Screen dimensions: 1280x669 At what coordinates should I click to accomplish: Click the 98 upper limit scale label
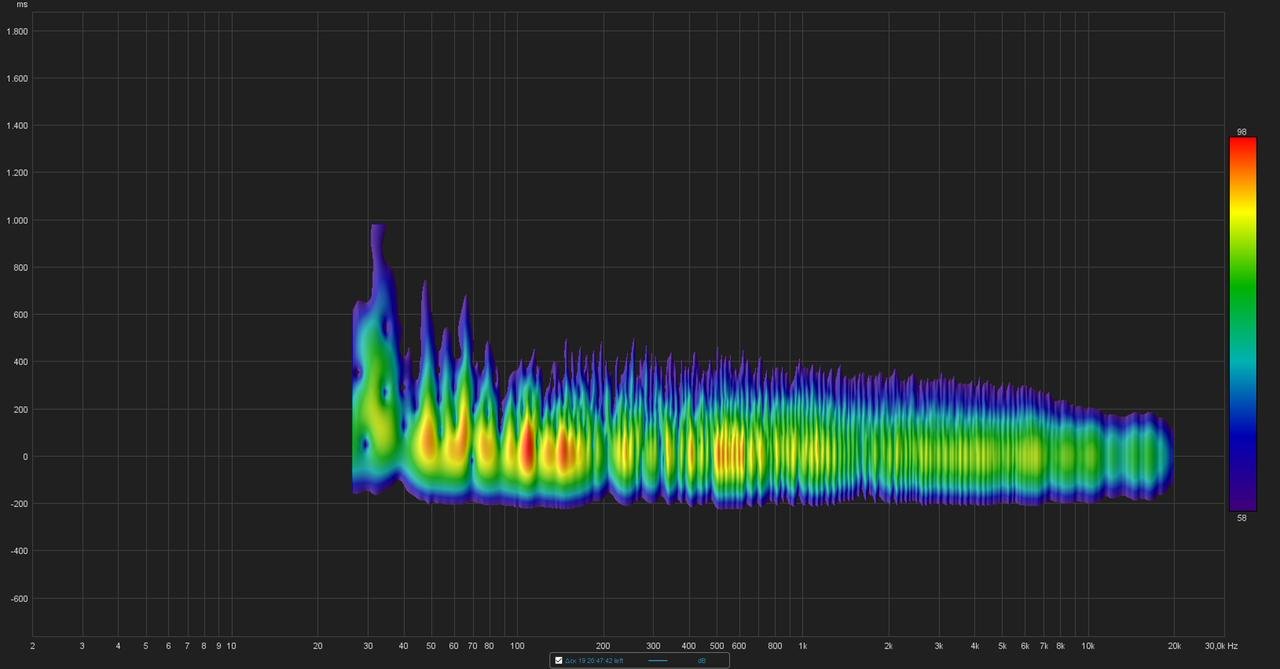(x=1241, y=132)
